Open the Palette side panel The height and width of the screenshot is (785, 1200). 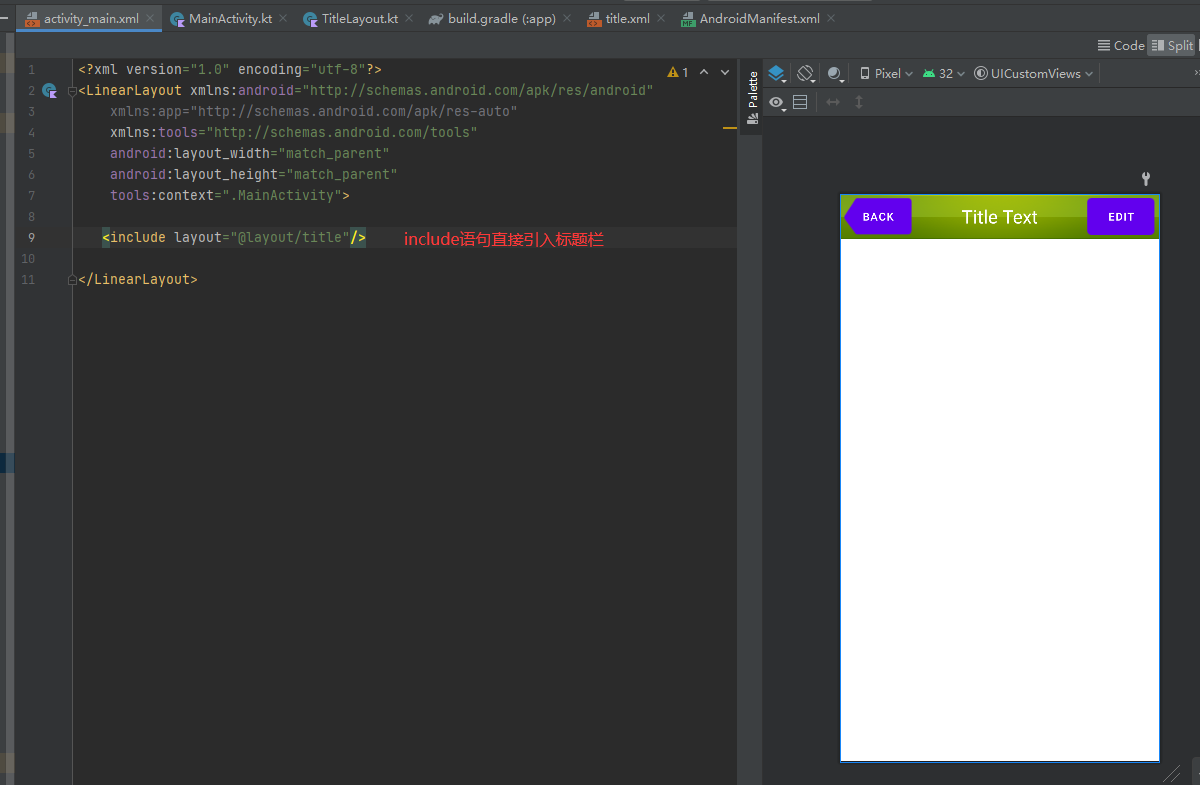tap(752, 98)
